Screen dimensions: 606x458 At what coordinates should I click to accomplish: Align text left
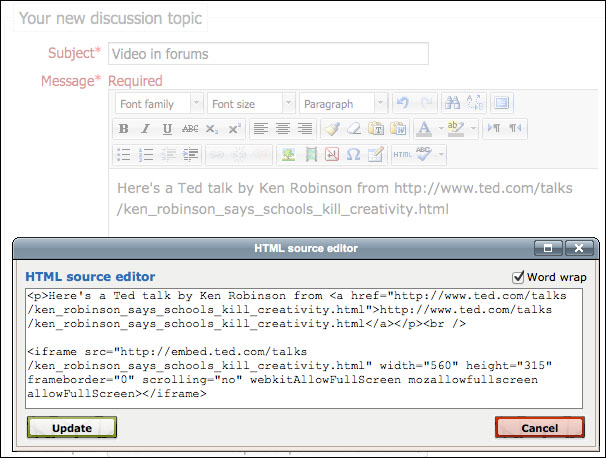(x=261, y=129)
